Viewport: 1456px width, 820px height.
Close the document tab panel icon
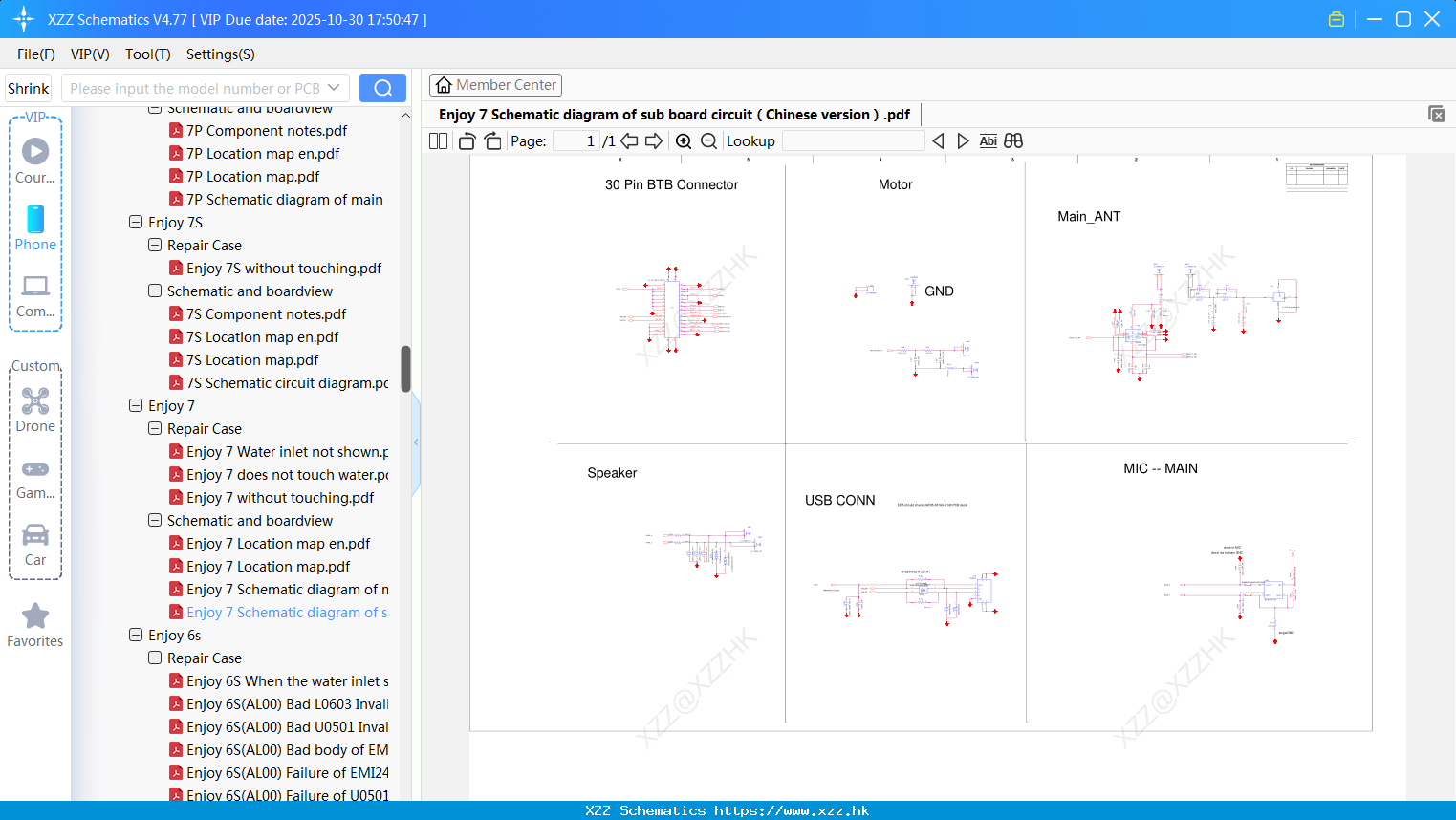click(x=1437, y=114)
